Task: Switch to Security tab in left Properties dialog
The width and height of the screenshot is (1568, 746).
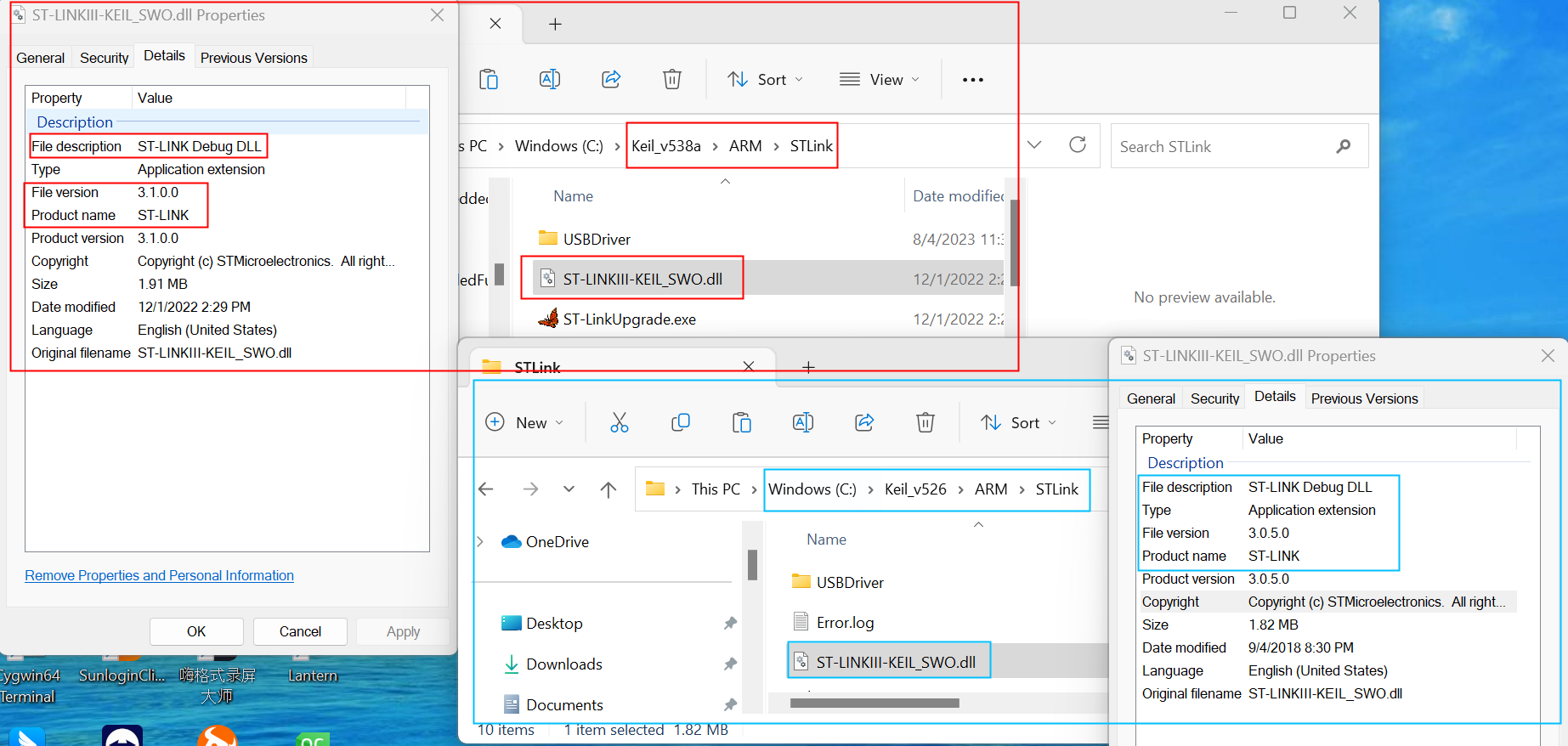Action: [x=104, y=58]
